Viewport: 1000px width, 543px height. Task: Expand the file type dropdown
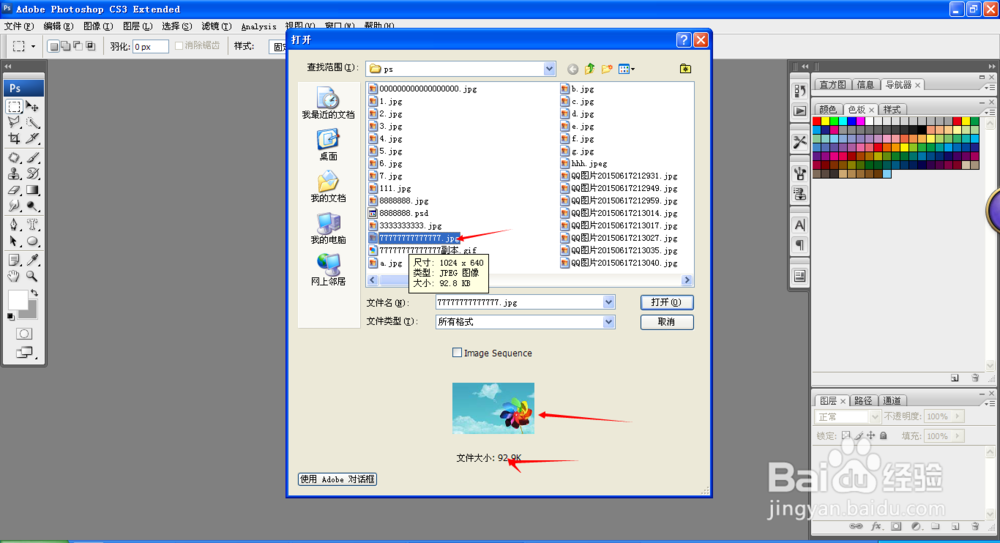pyautogui.click(x=608, y=322)
